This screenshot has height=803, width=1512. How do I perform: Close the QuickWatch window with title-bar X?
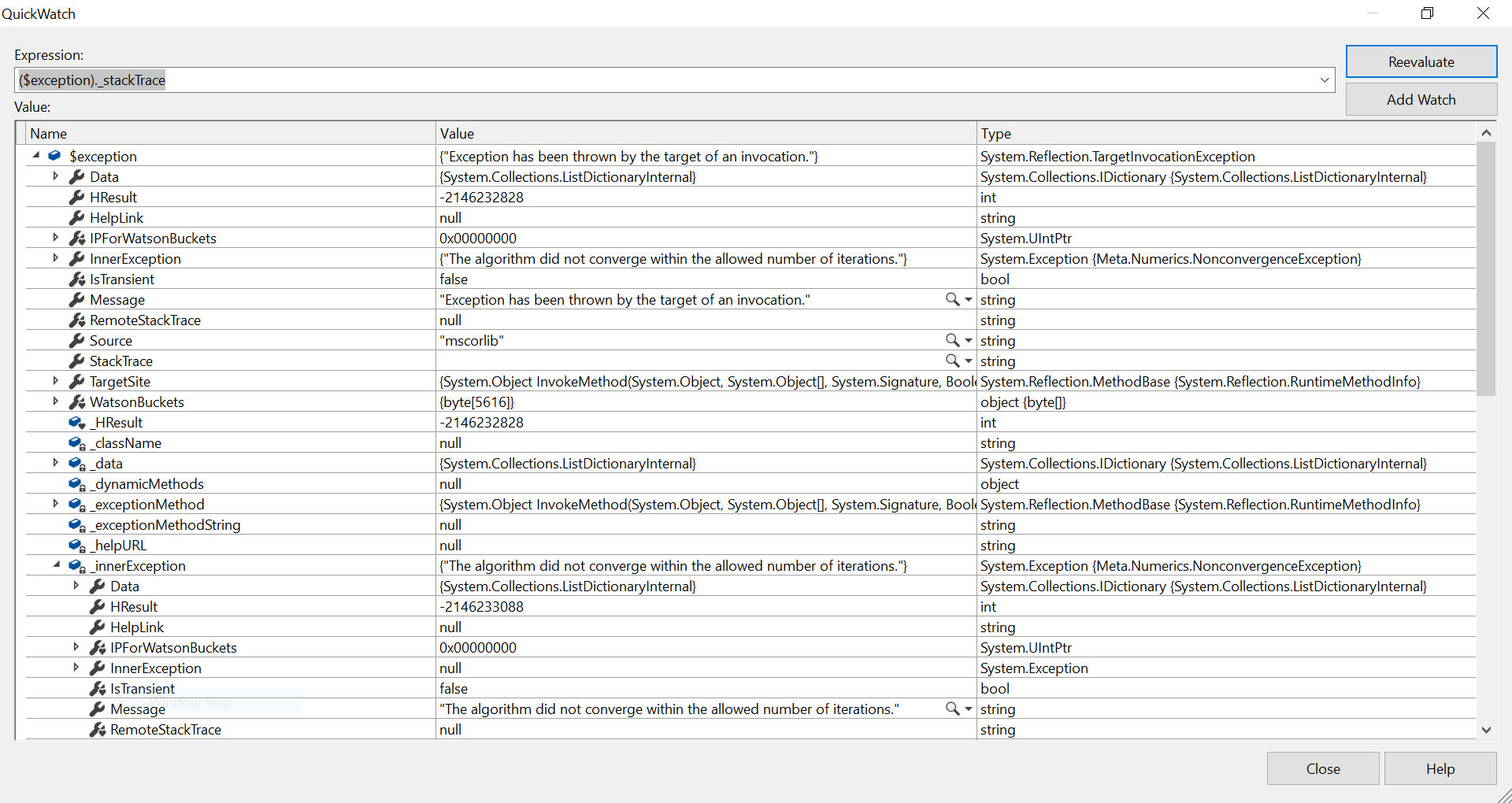(x=1484, y=13)
